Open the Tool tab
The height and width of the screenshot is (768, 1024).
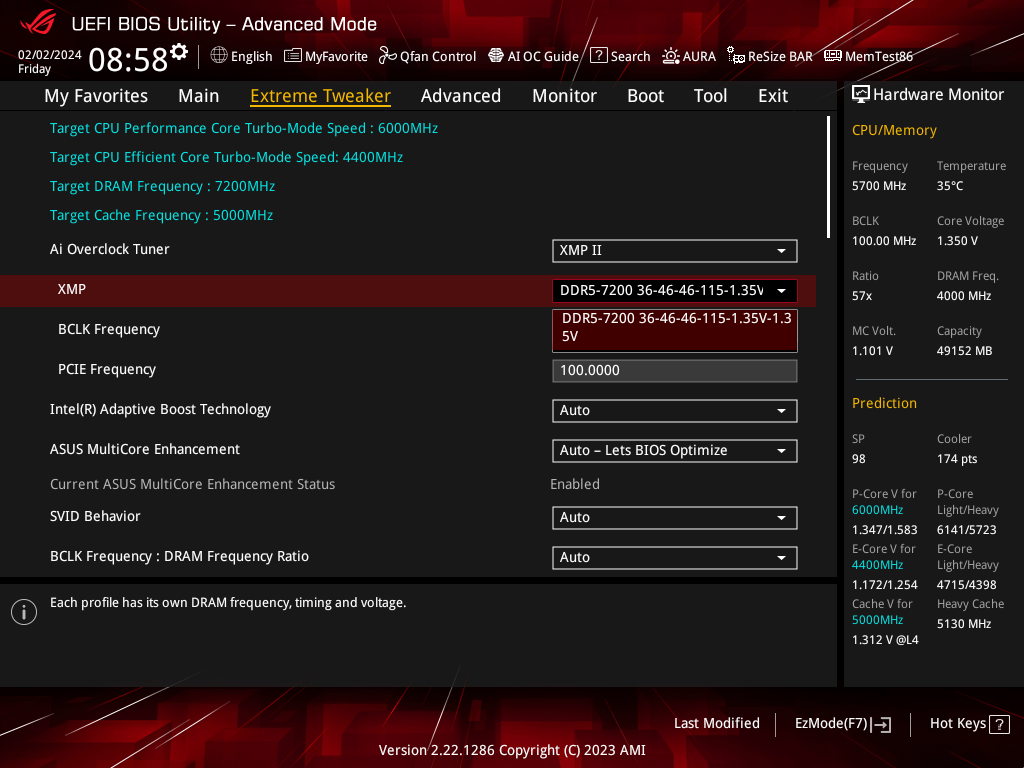point(710,96)
